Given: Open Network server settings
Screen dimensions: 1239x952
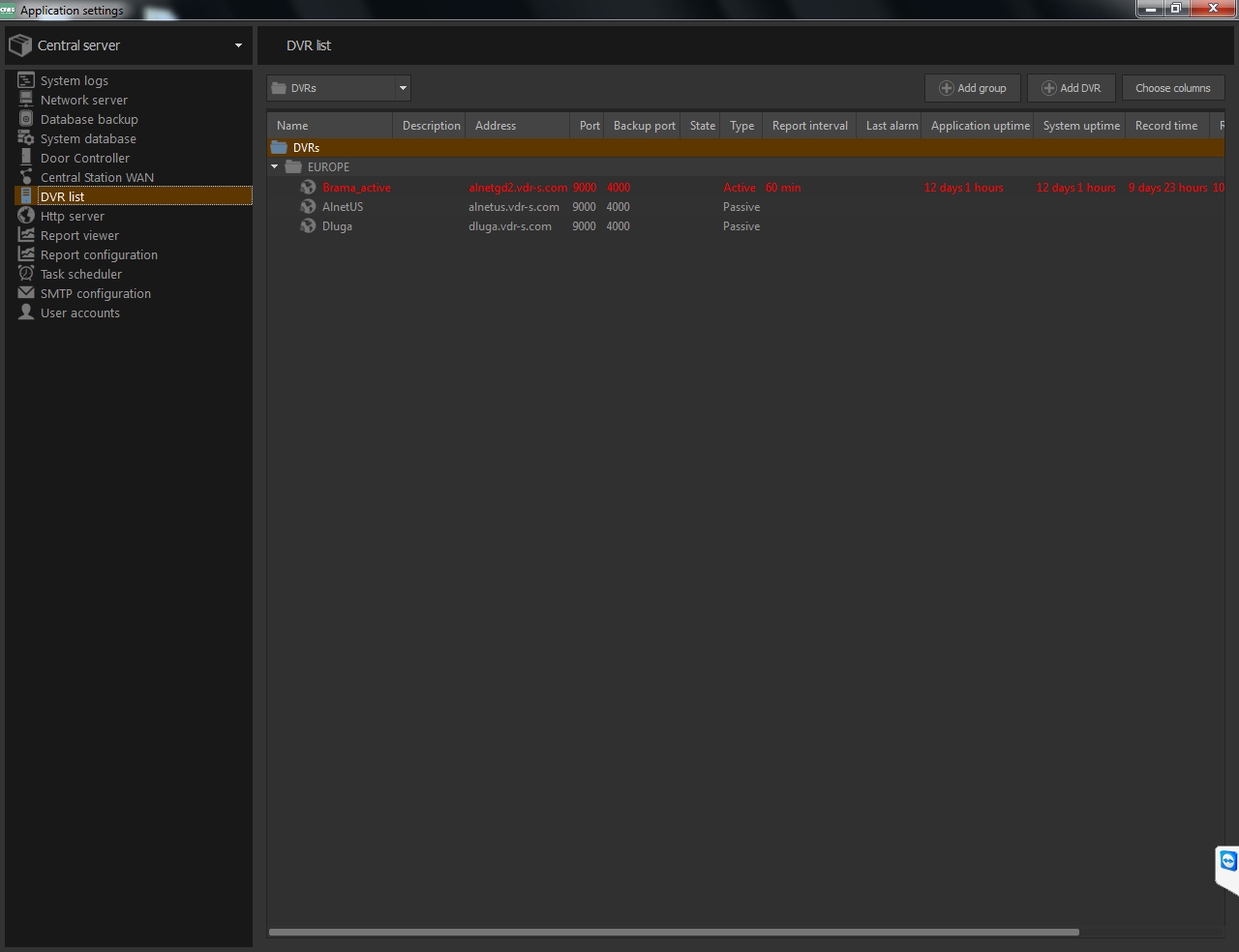Looking at the screenshot, I should 84,100.
